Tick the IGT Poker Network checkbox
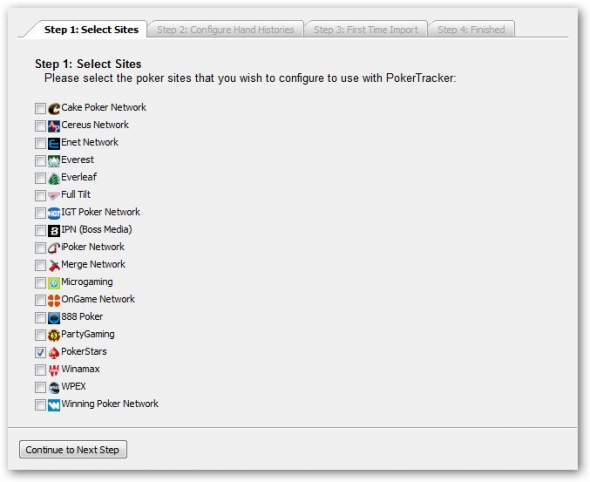Screen dimensions: 590x482 click(40, 213)
